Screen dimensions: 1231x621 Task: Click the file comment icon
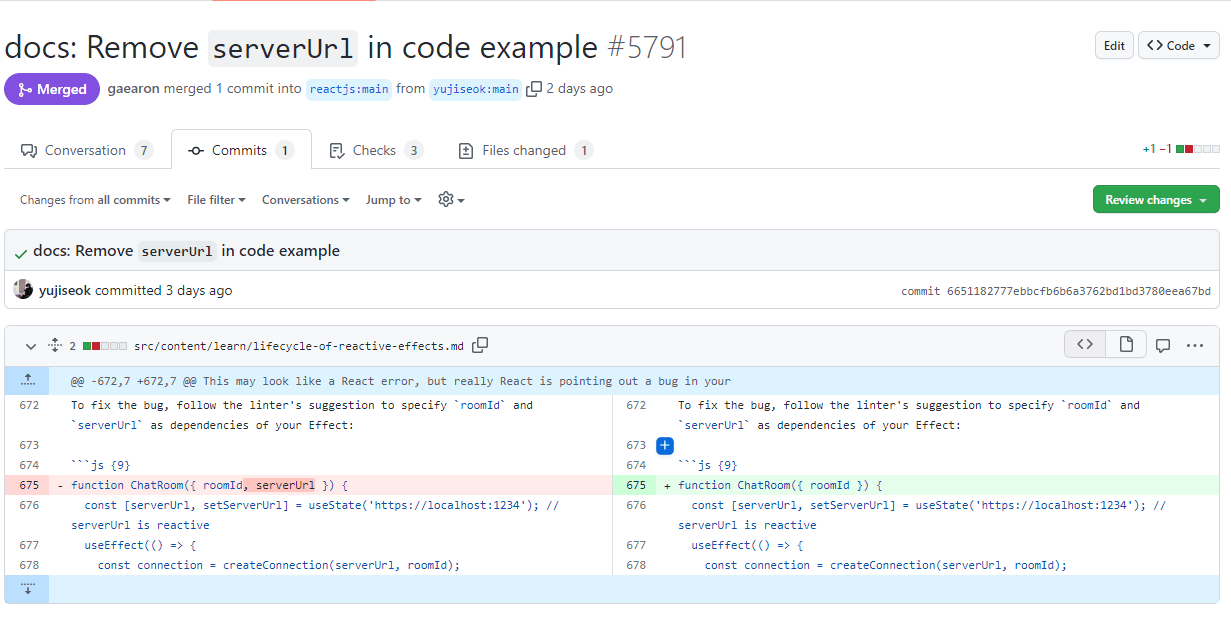tap(1163, 346)
